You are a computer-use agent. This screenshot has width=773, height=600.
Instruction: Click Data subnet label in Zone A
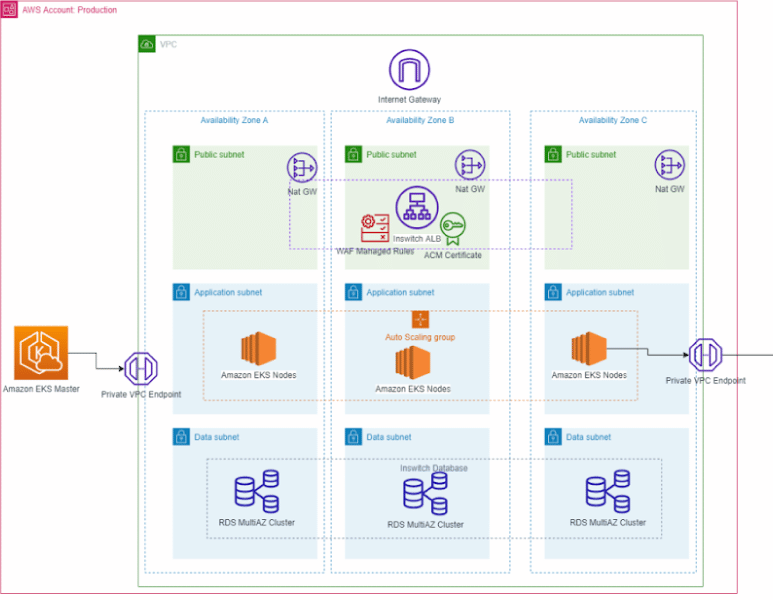216,437
